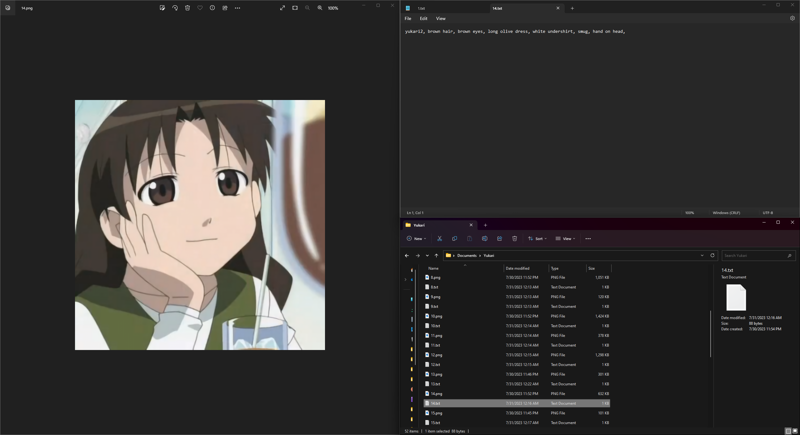Click the Delete icon in File Explorer toolbar
Viewport: 800px width, 435px height.
[x=514, y=239]
